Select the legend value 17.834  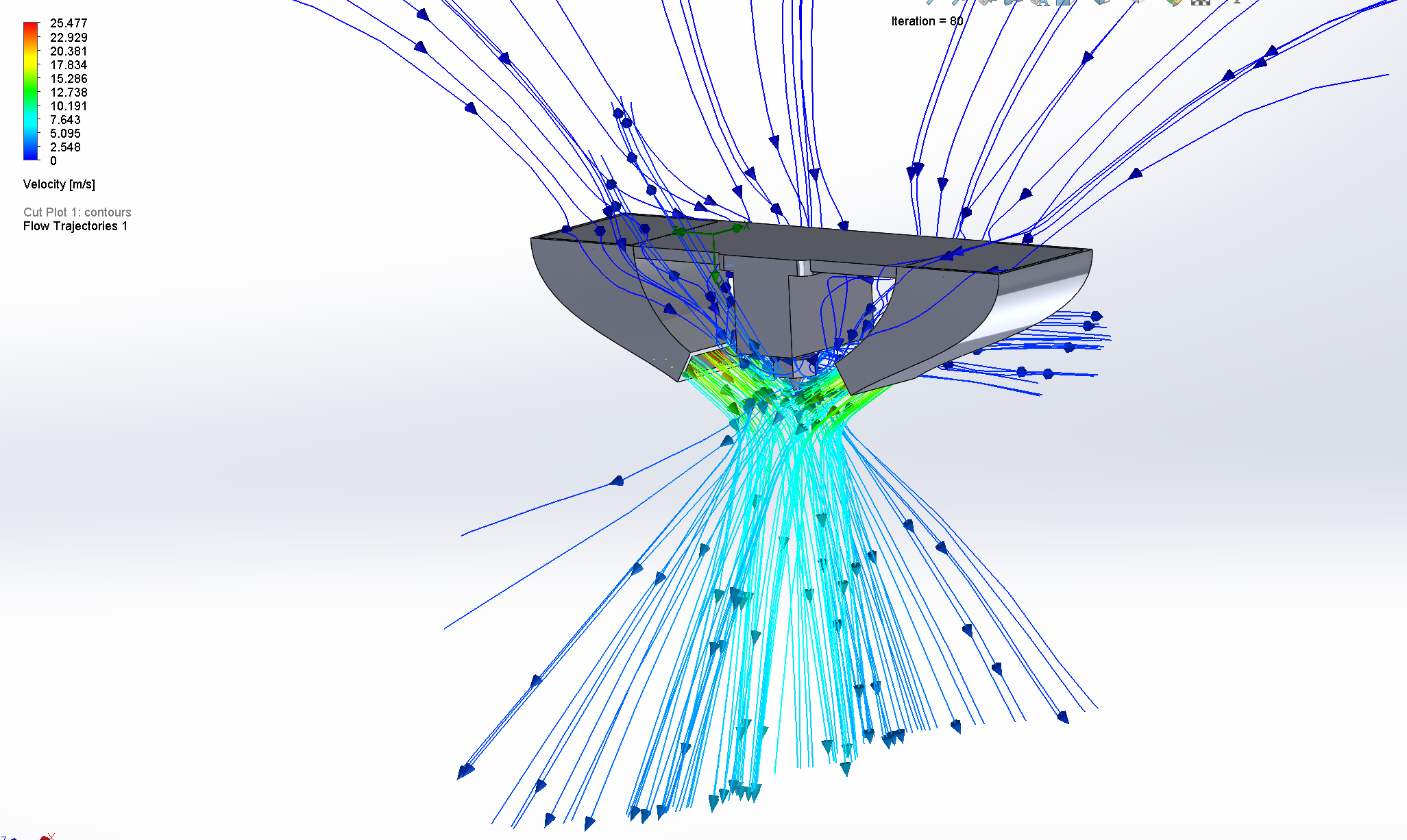point(69,65)
